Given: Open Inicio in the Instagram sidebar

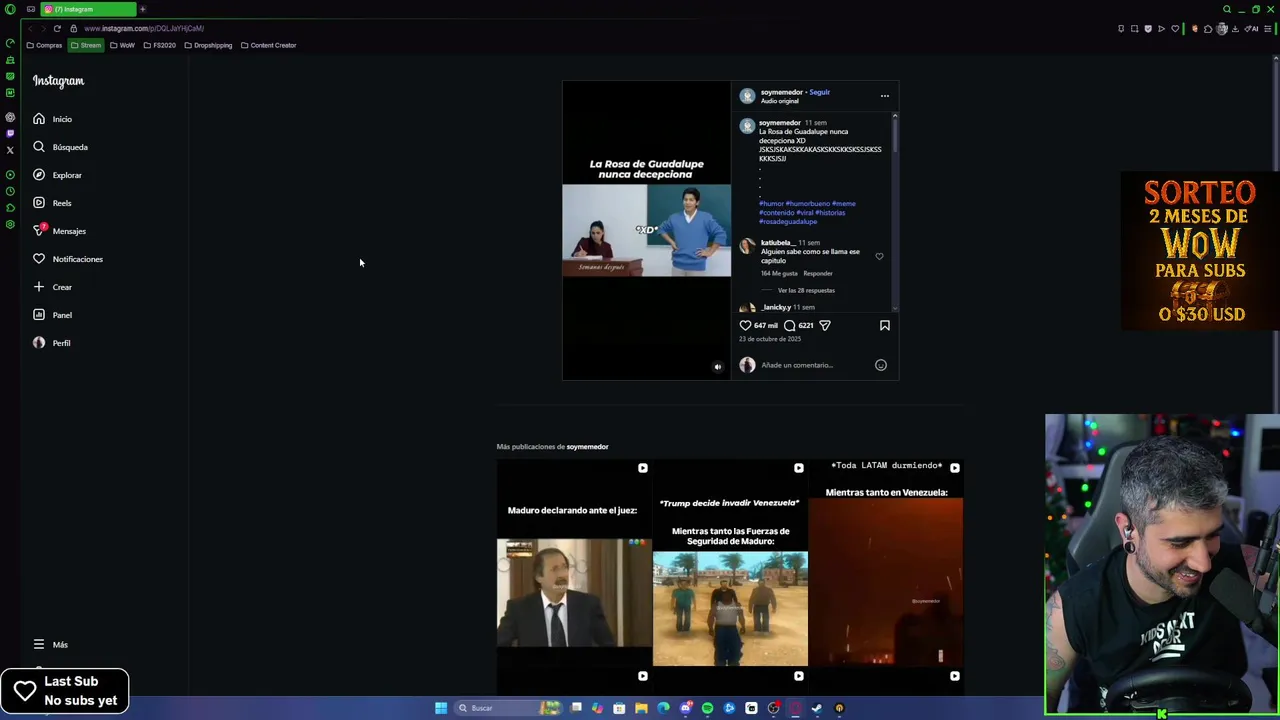Looking at the screenshot, I should (x=52, y=119).
